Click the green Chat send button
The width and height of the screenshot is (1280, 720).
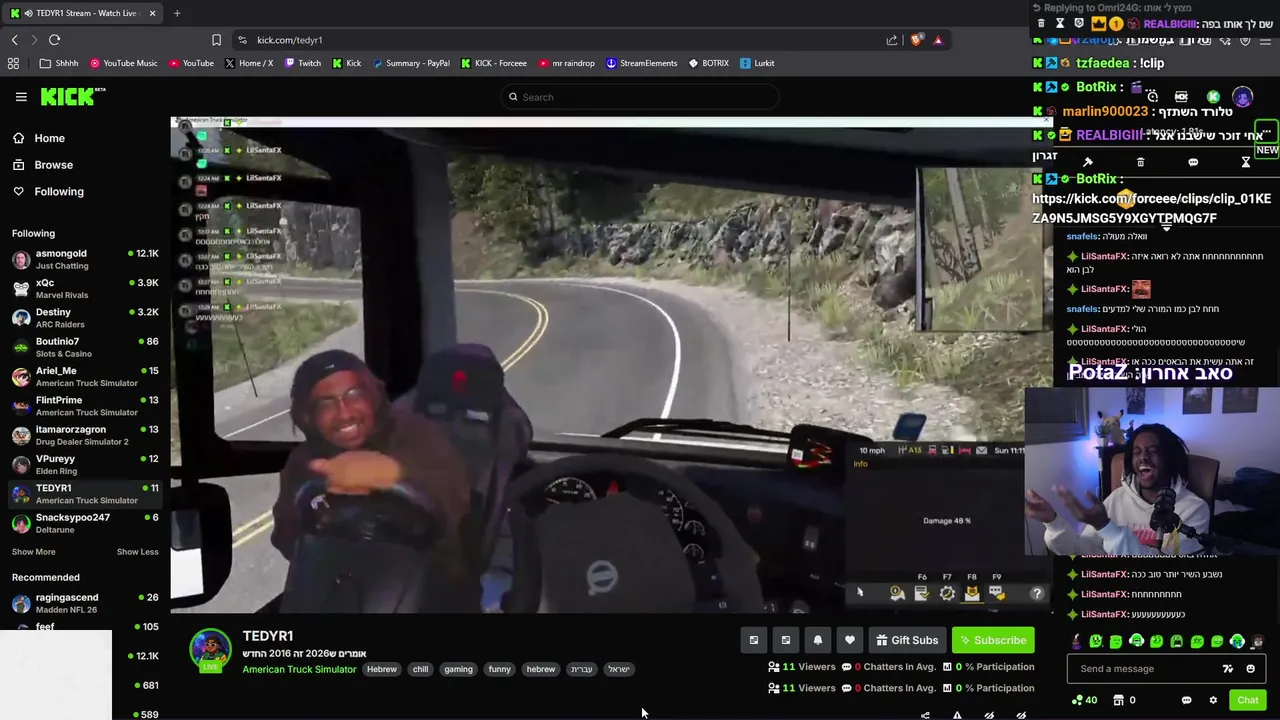(x=1247, y=700)
